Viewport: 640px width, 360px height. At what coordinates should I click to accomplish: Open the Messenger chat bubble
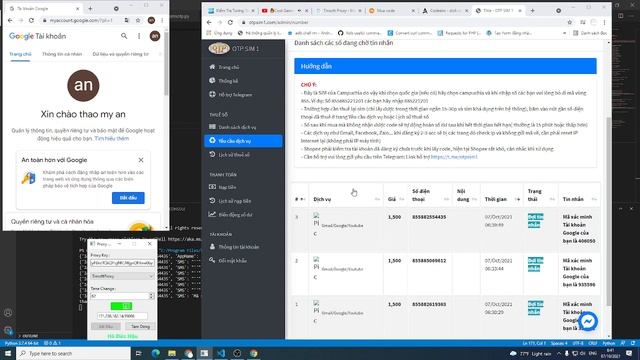point(588,322)
